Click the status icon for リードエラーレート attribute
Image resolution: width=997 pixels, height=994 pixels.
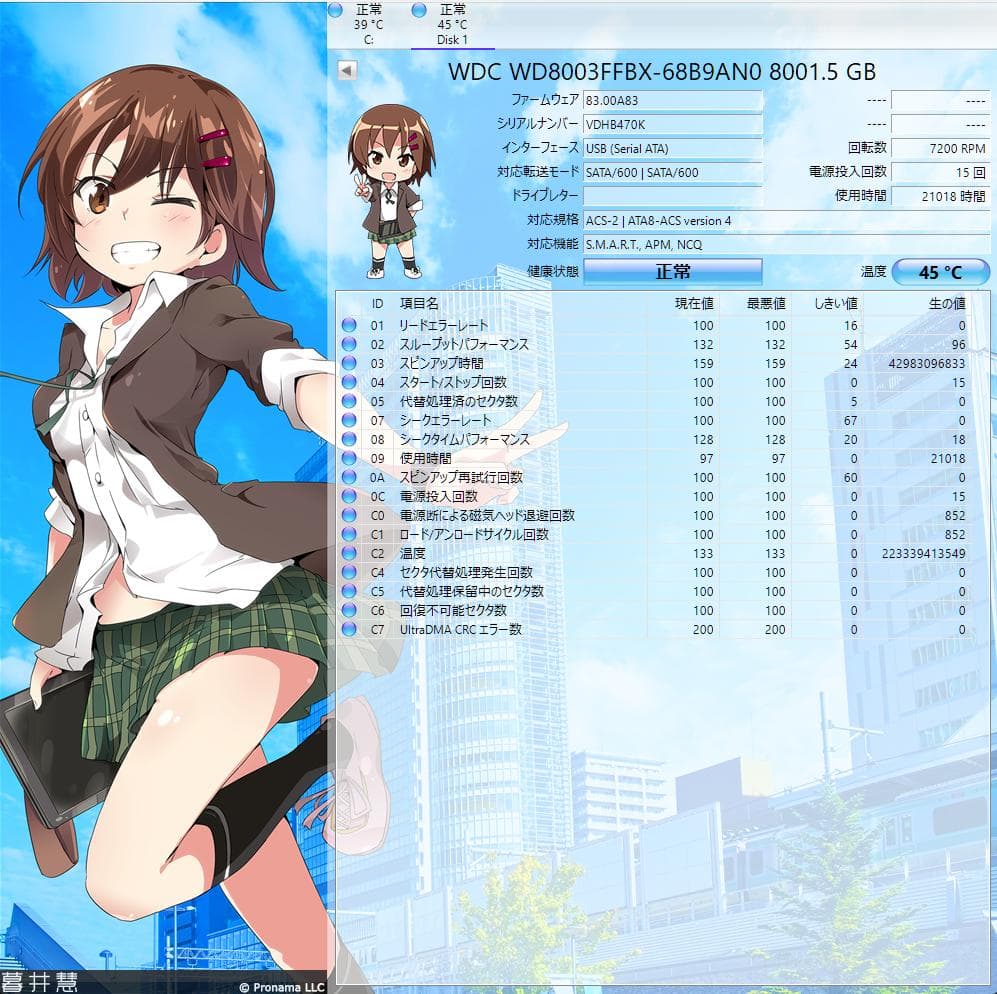pyautogui.click(x=348, y=325)
